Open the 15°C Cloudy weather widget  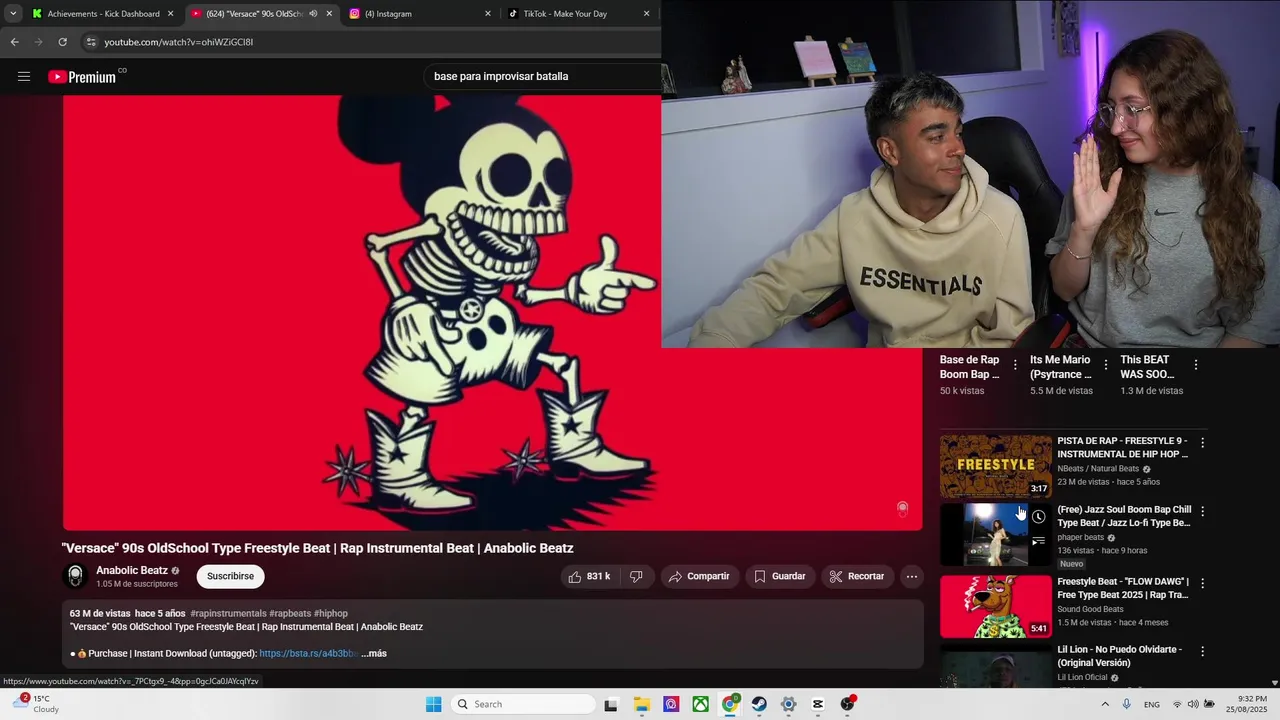(36, 704)
